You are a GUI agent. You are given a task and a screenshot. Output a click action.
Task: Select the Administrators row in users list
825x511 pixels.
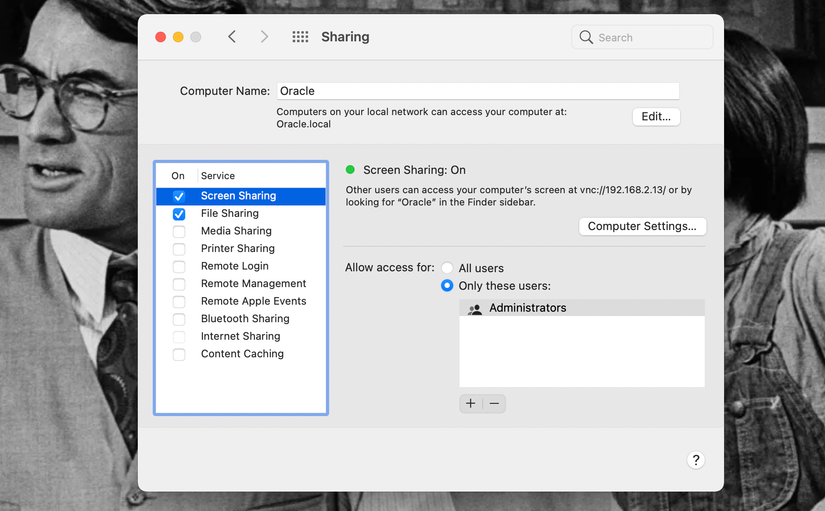tap(581, 308)
